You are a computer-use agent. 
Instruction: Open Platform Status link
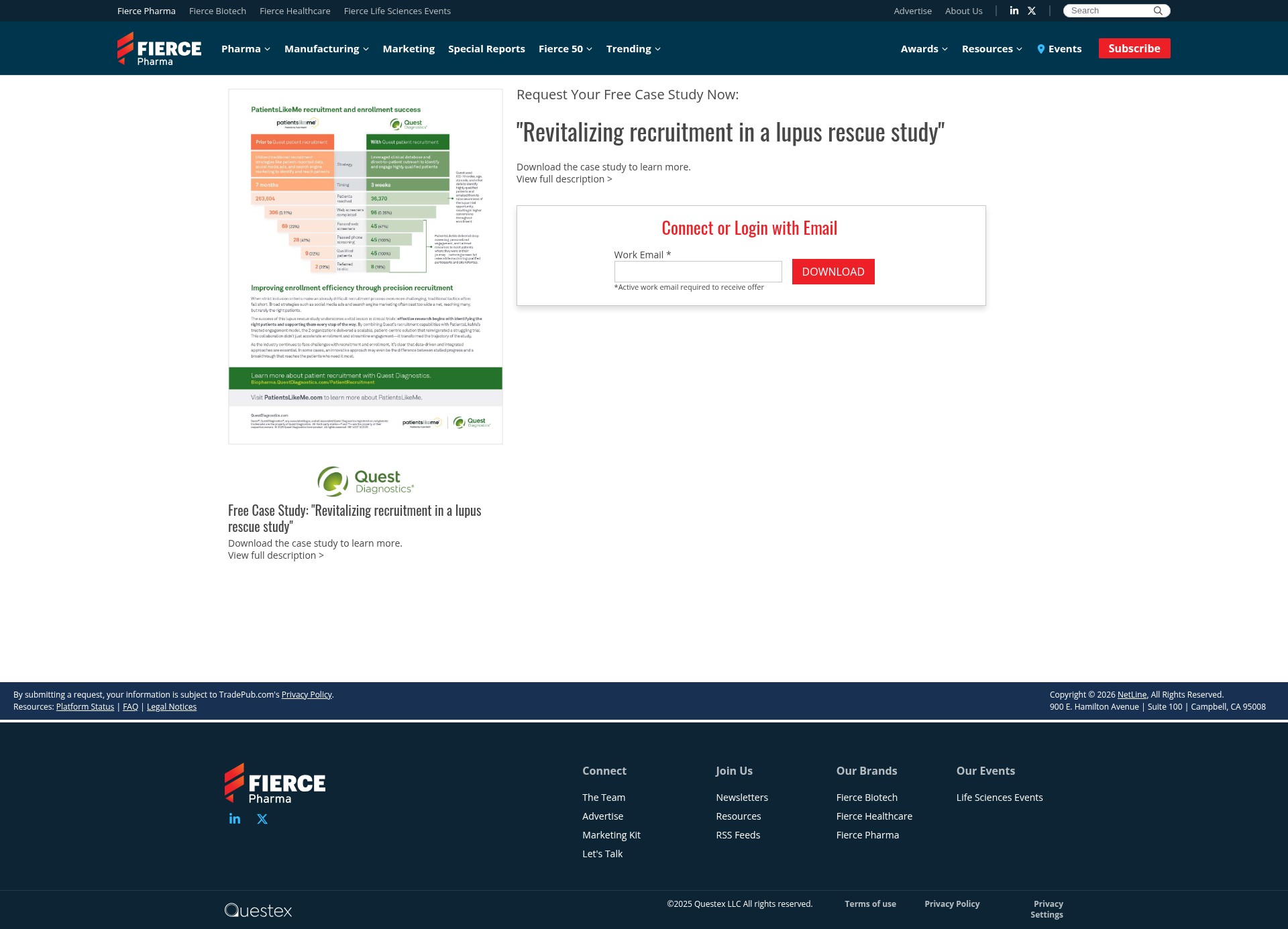tap(85, 707)
